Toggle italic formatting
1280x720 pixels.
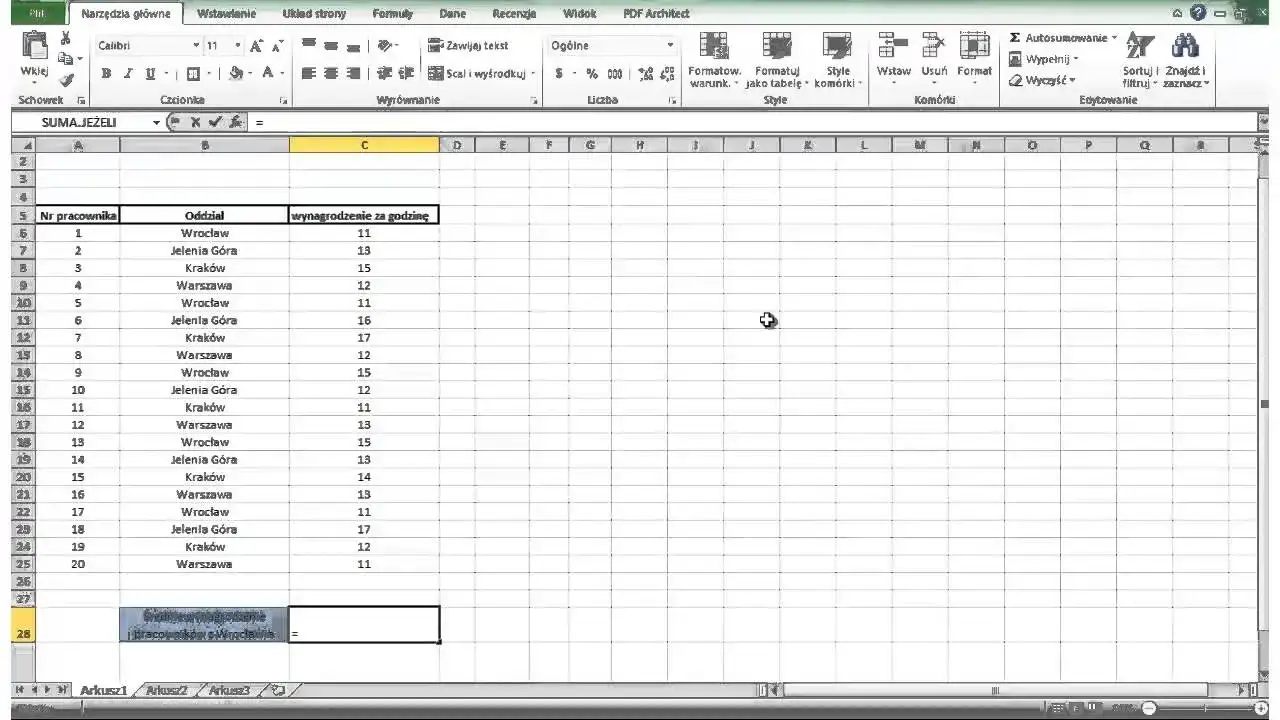tap(128, 73)
